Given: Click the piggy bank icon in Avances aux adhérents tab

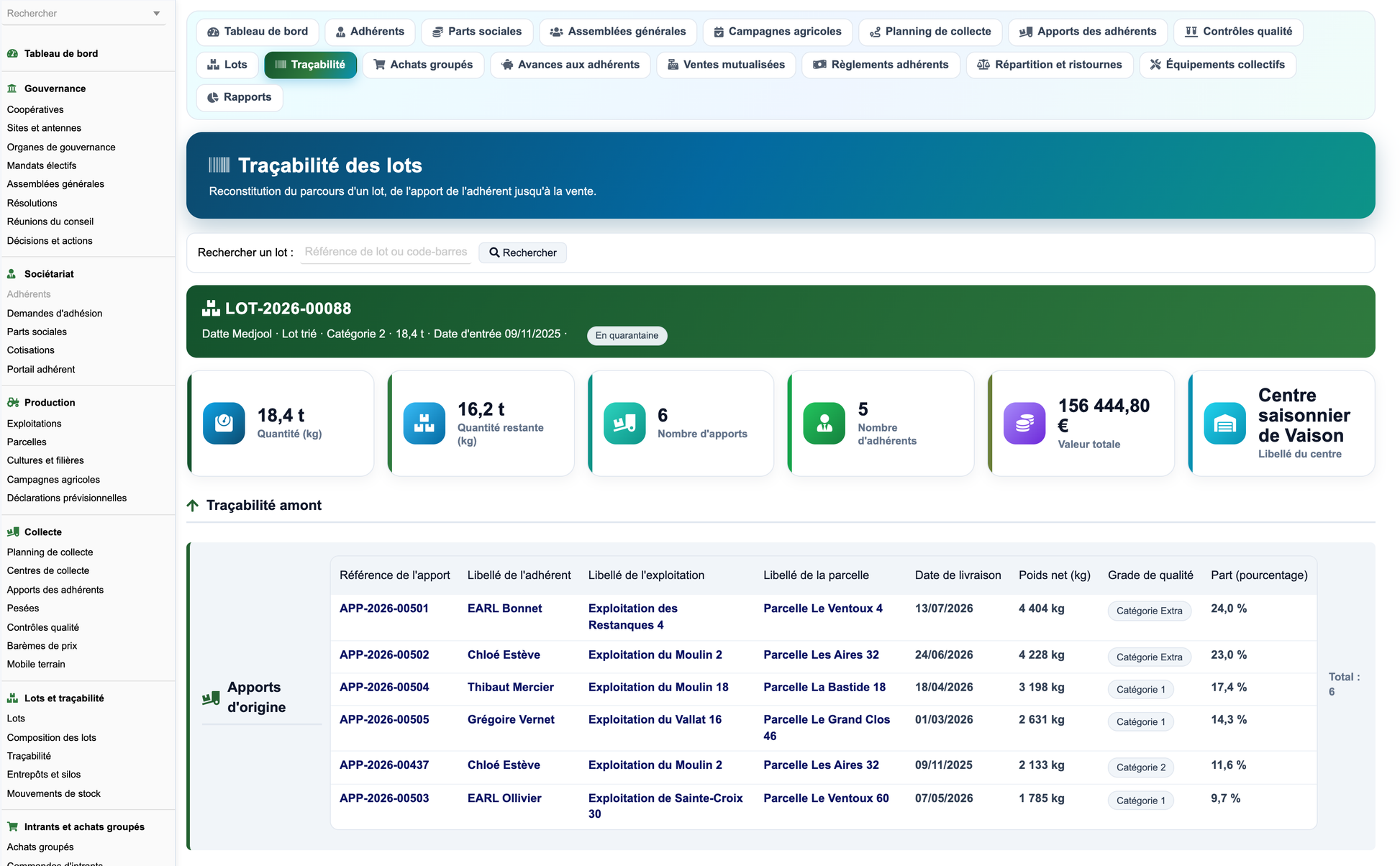Looking at the screenshot, I should click(x=507, y=65).
